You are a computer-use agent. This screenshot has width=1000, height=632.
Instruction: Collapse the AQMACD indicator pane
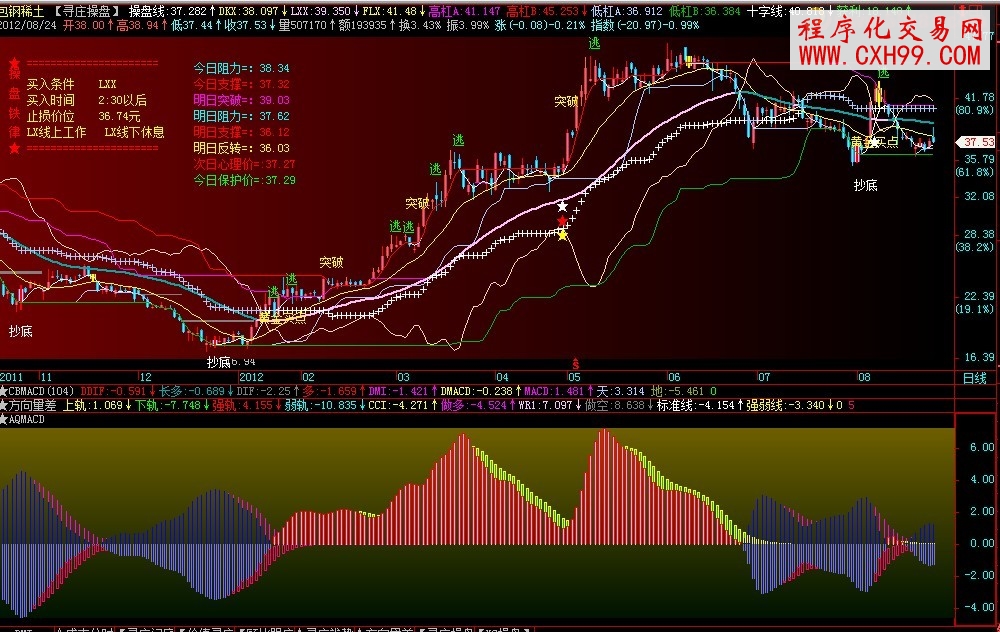(x=6, y=421)
